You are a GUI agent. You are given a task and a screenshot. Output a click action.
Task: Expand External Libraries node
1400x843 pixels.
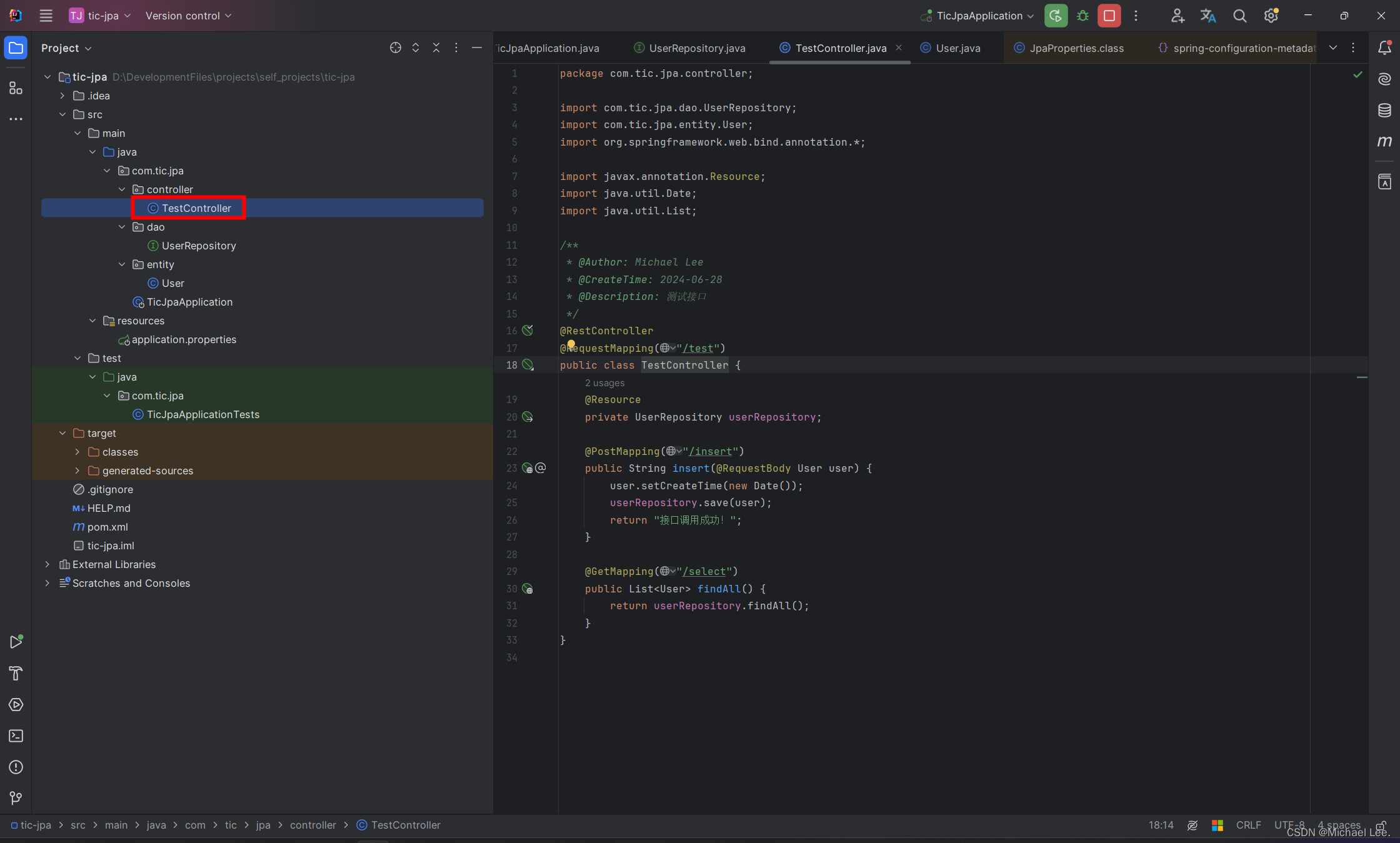point(47,564)
